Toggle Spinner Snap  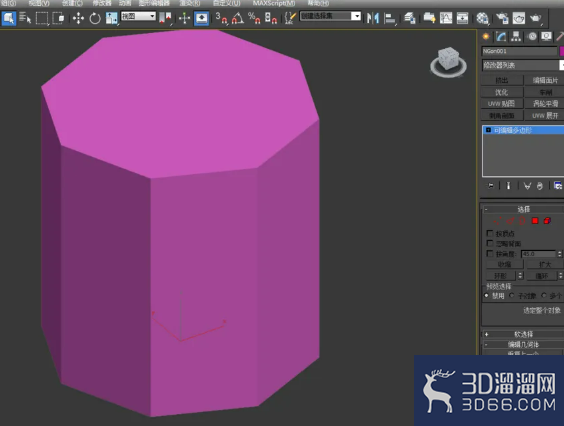[270, 18]
